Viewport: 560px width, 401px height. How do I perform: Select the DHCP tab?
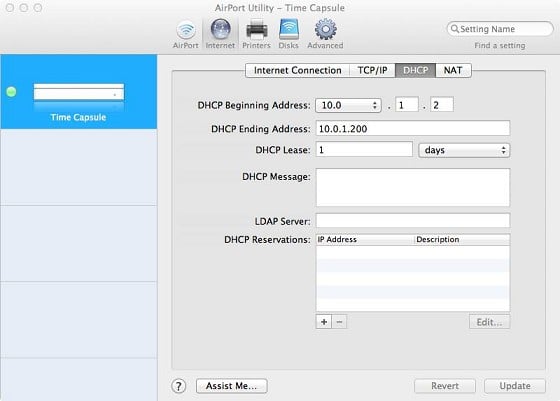(x=415, y=70)
